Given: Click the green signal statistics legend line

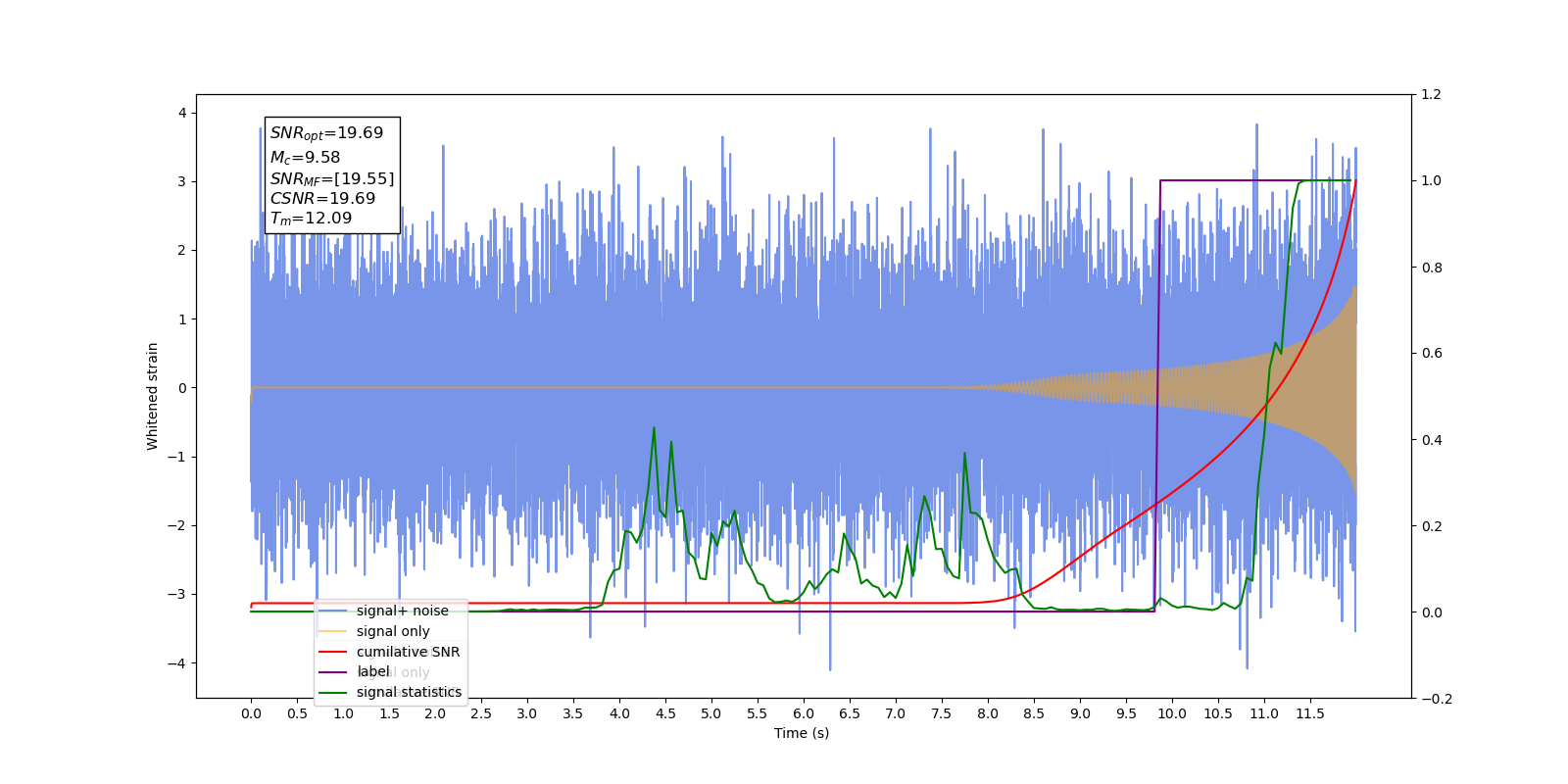Looking at the screenshot, I should (333, 693).
